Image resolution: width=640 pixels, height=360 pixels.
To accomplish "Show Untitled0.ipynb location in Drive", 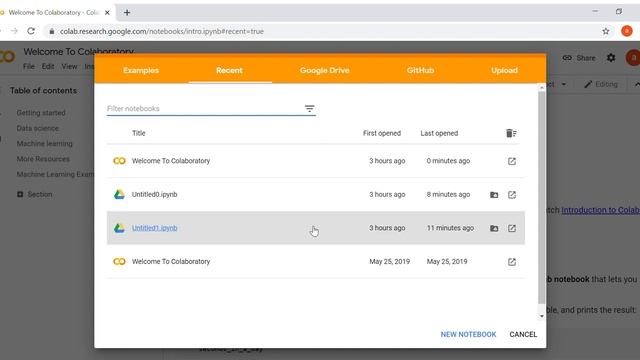I will 494,195.
